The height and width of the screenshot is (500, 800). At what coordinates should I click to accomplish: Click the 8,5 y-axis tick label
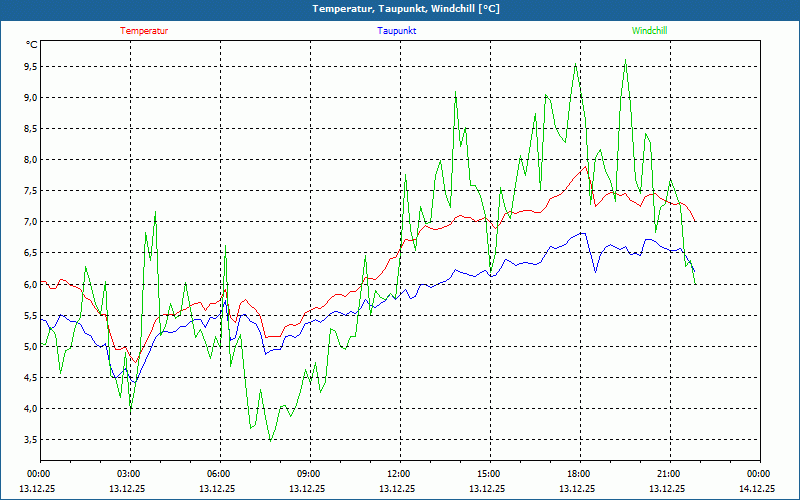click(30, 128)
